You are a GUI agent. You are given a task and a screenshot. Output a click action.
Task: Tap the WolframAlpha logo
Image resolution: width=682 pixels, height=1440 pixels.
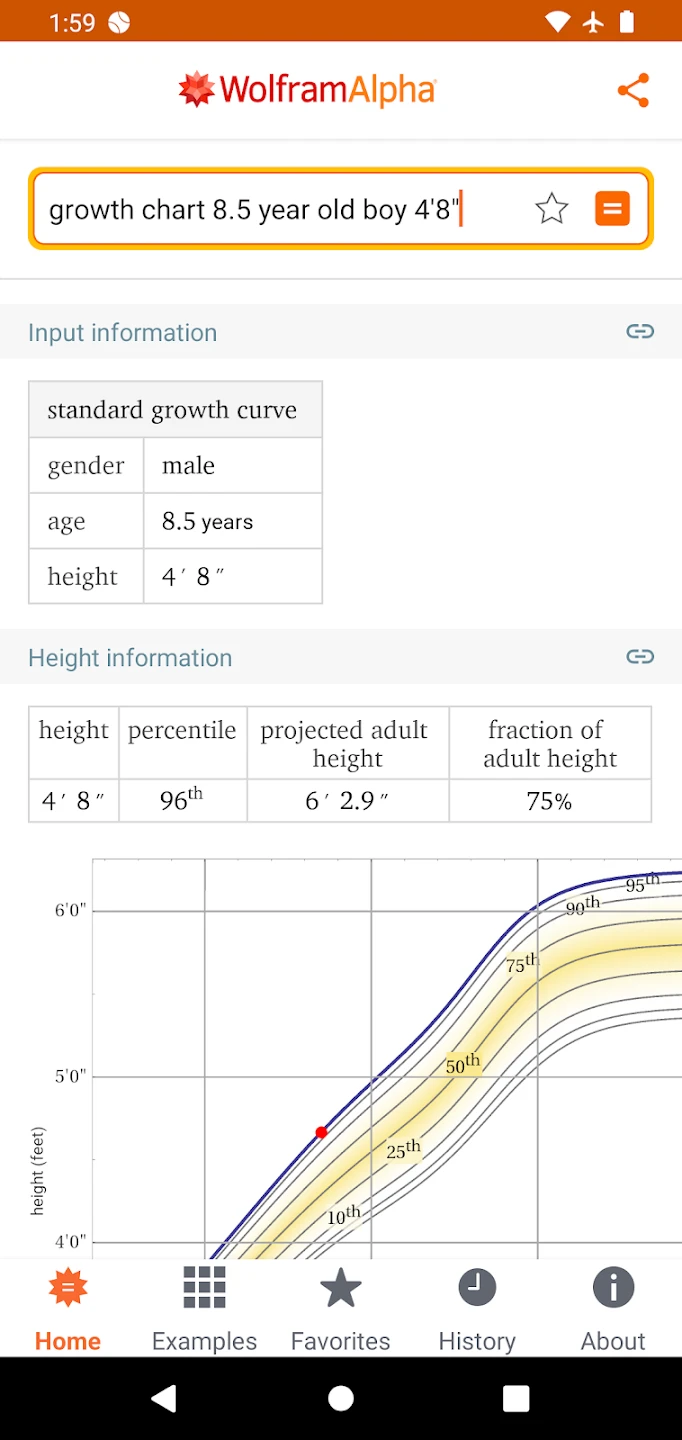coord(307,90)
